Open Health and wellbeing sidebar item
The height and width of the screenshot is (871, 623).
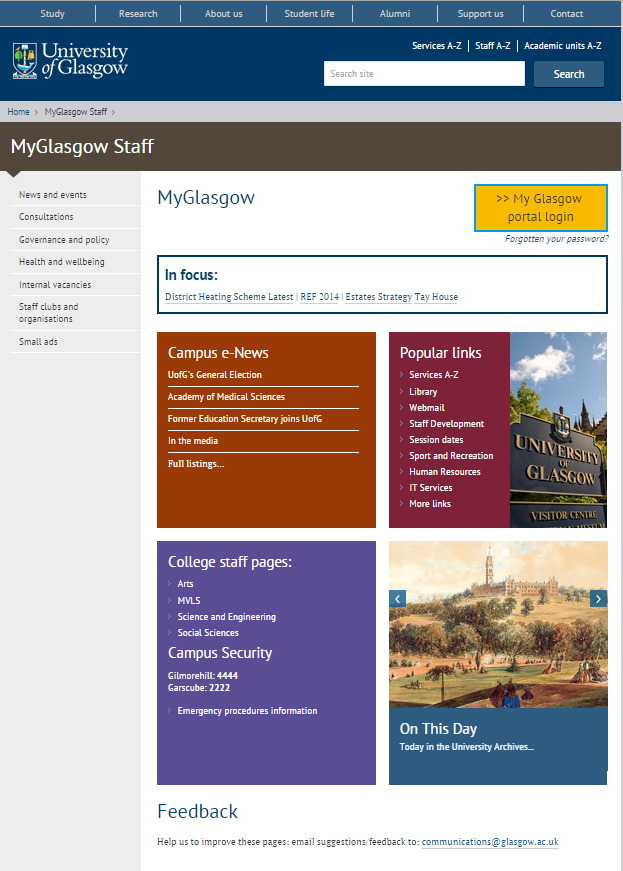62,262
